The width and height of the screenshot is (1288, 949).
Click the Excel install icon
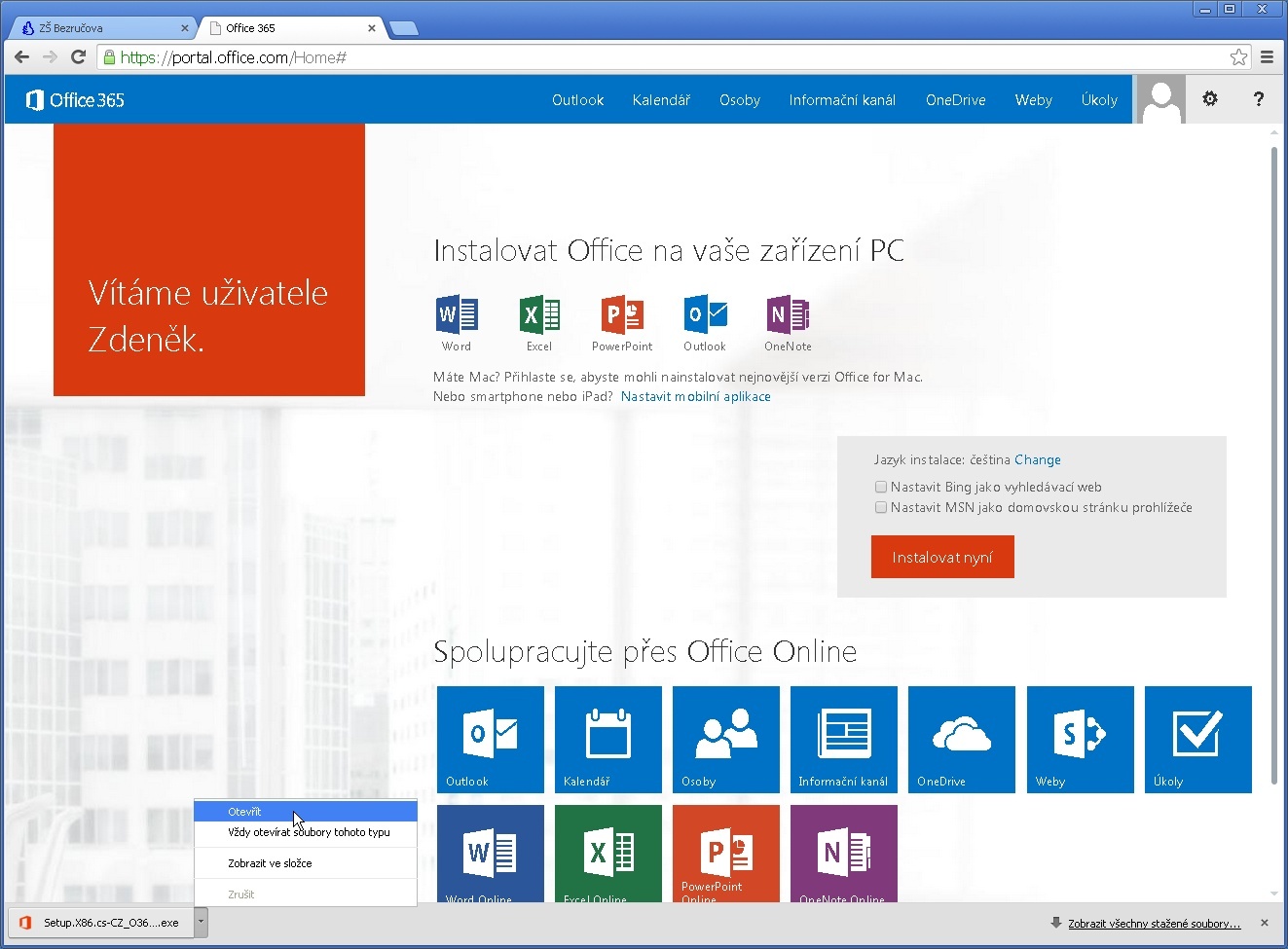(539, 314)
